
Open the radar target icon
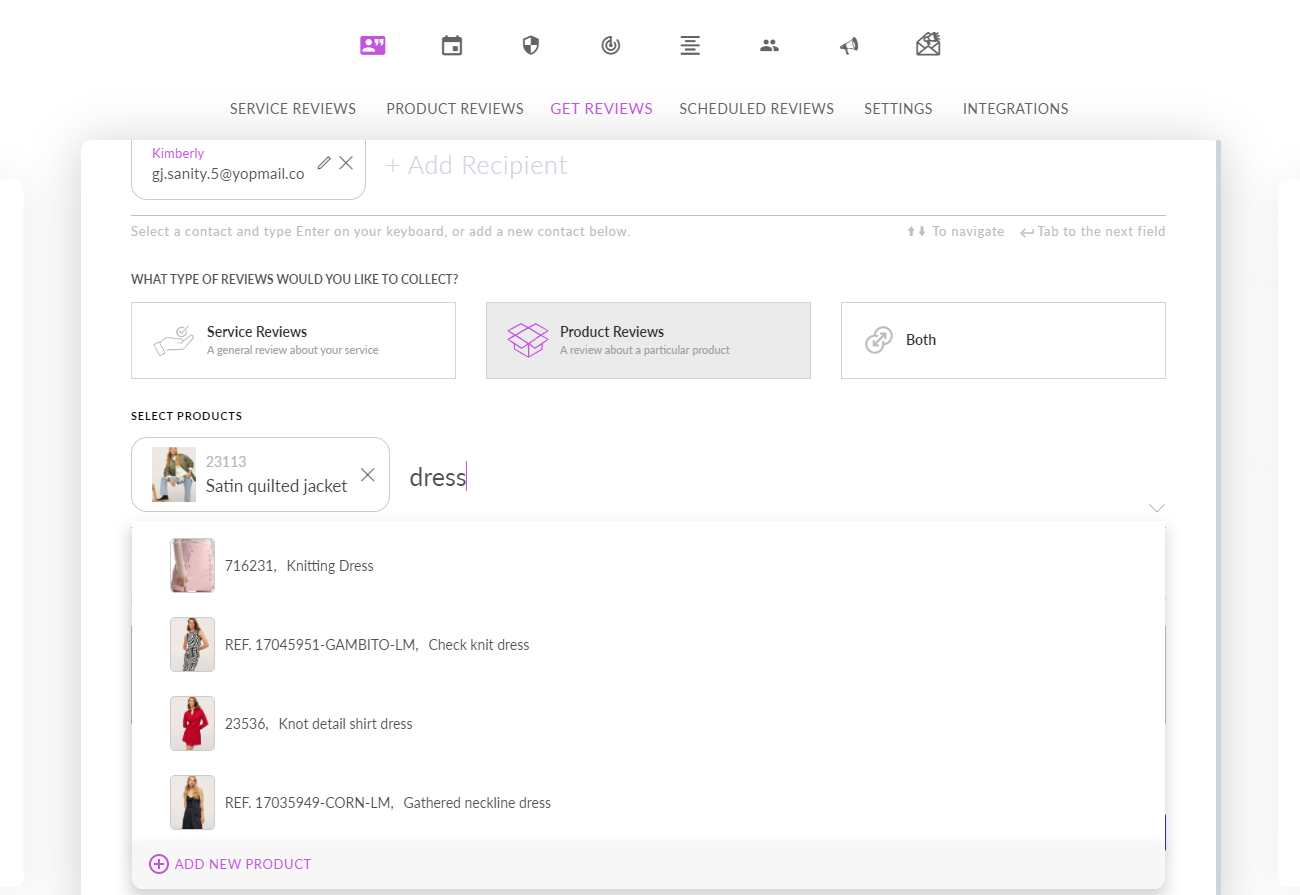point(611,45)
